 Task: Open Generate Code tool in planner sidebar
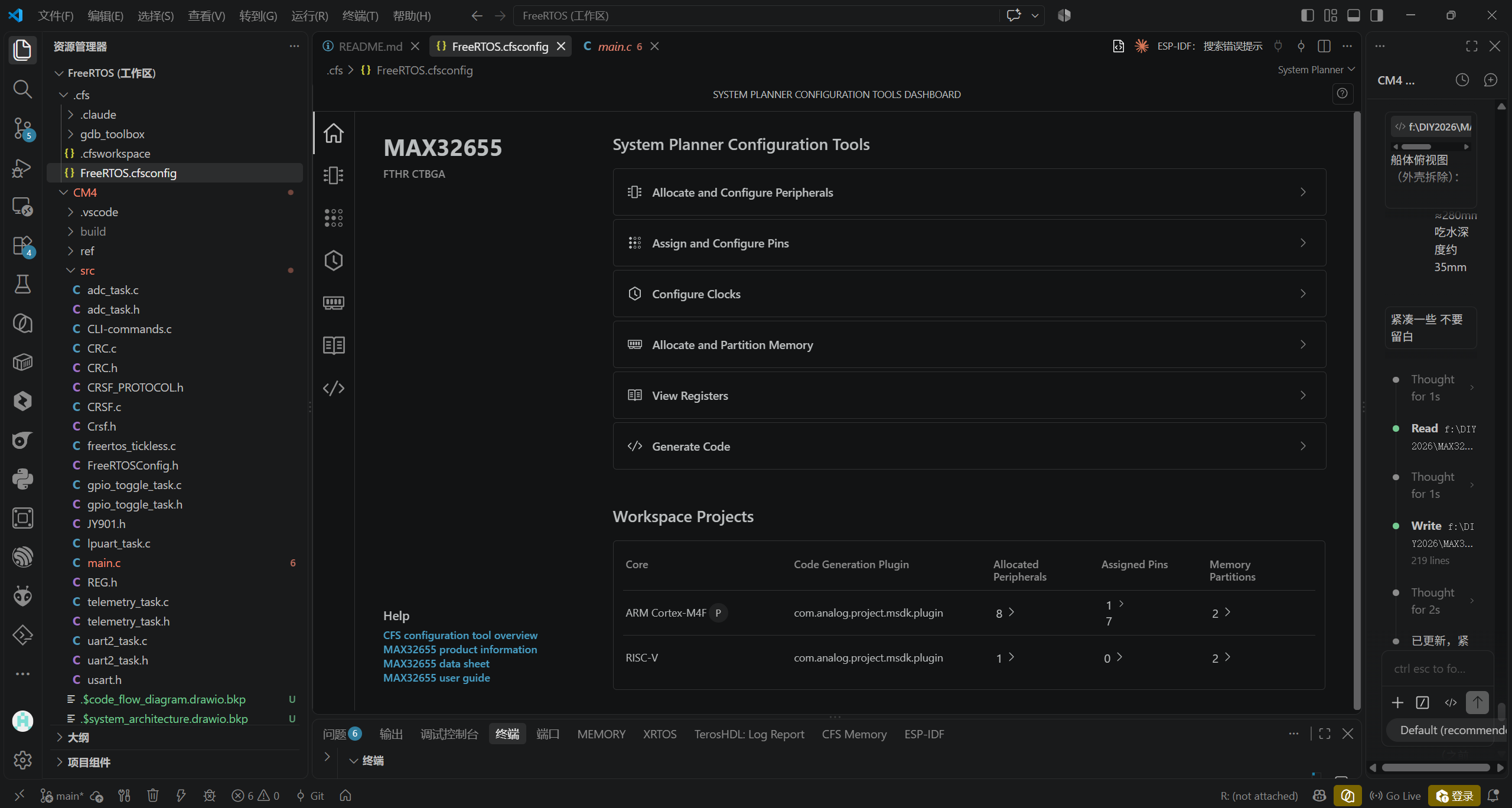tap(334, 388)
